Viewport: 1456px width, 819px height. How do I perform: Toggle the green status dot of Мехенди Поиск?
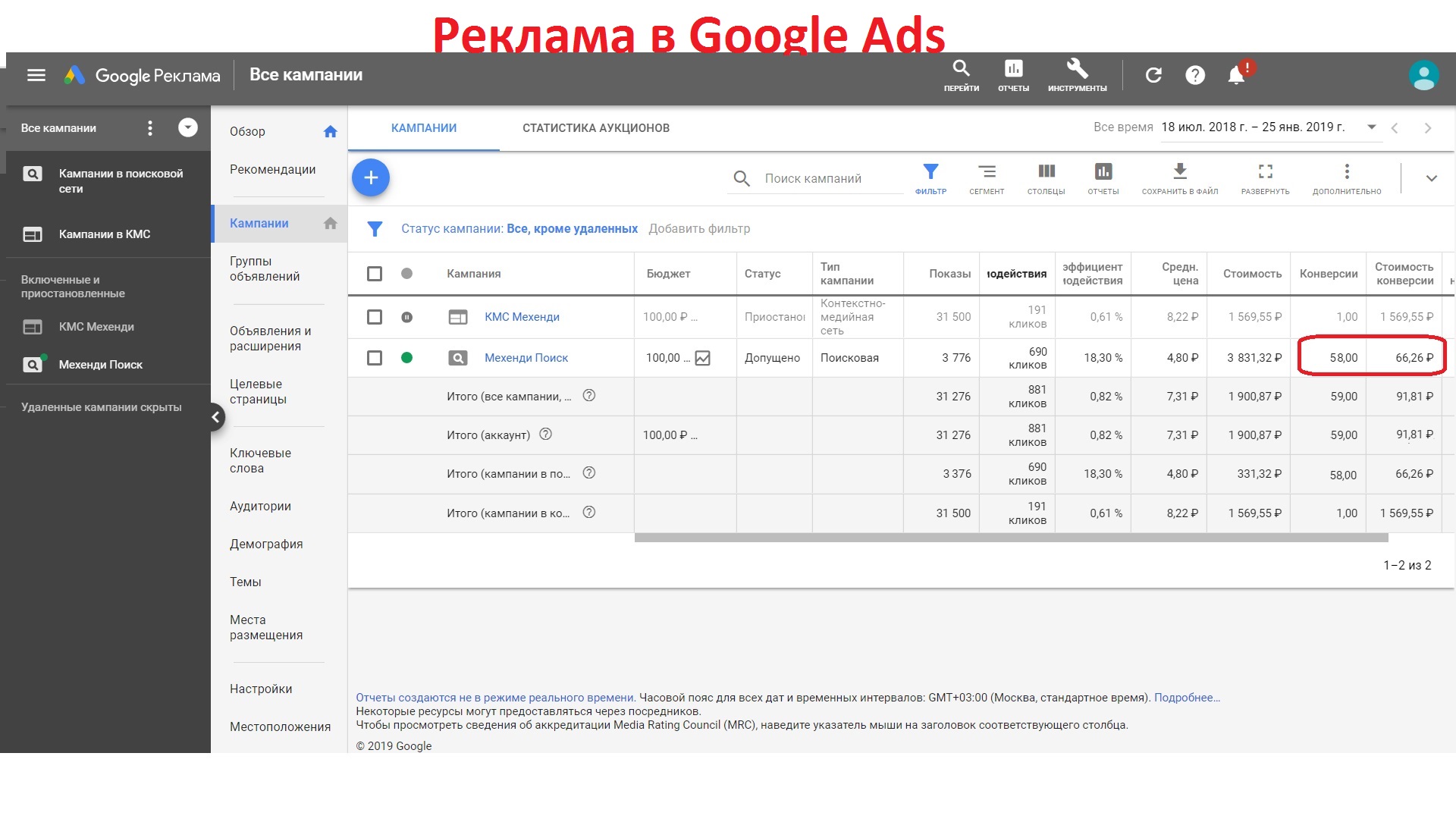click(x=406, y=358)
